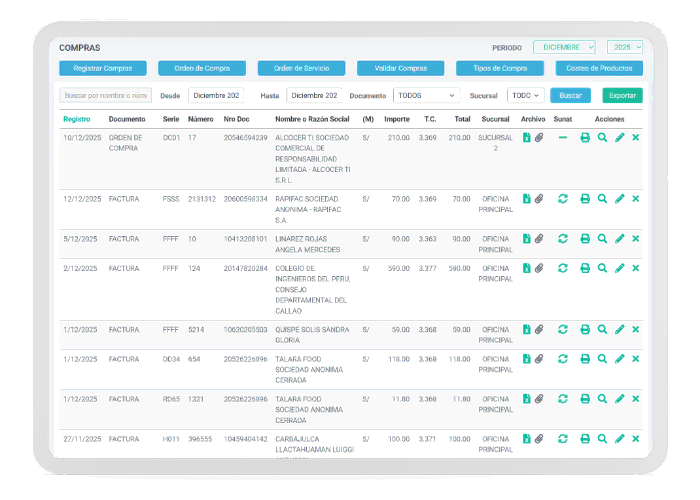View details of QUISPE SOLIS purchase
This screenshot has height=500, width=700.
click(602, 329)
